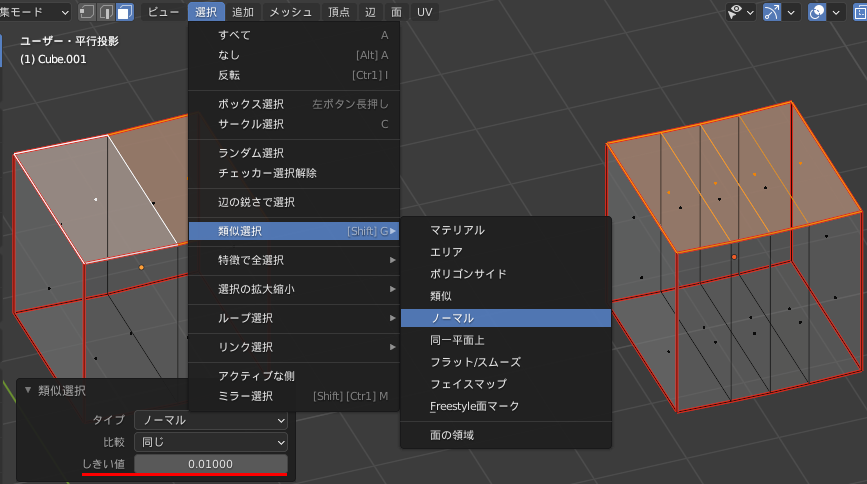Expand リンク選択 submenu

coord(294,347)
